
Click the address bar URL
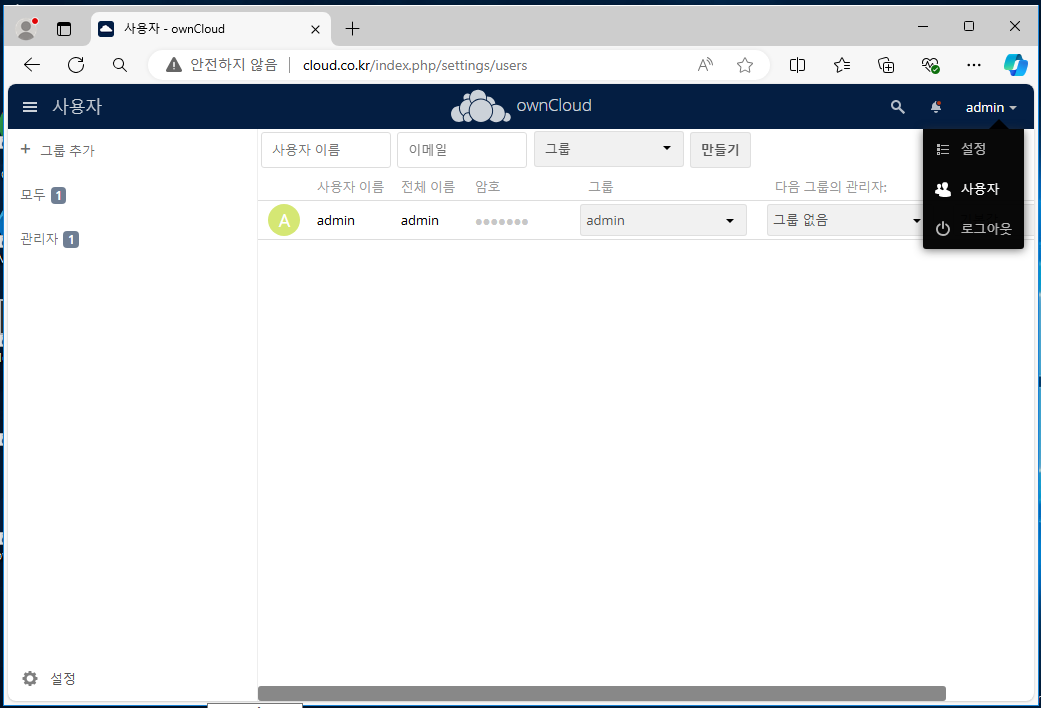(415, 65)
